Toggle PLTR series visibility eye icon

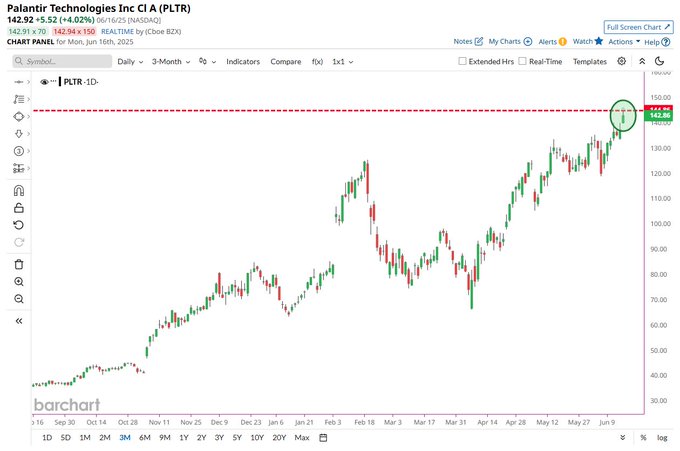tap(44, 82)
